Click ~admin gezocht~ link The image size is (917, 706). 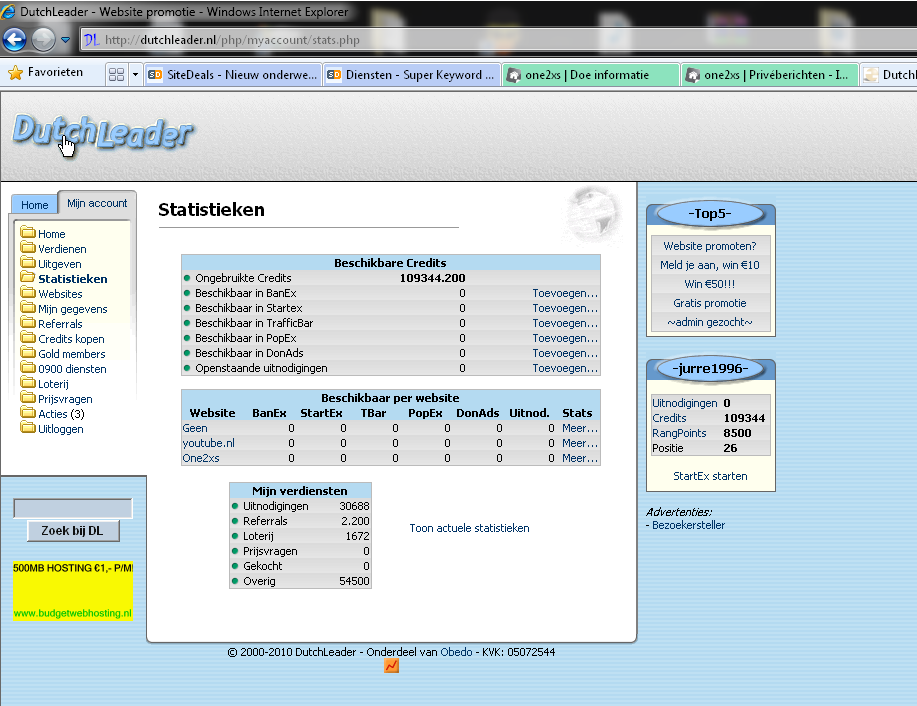709,322
